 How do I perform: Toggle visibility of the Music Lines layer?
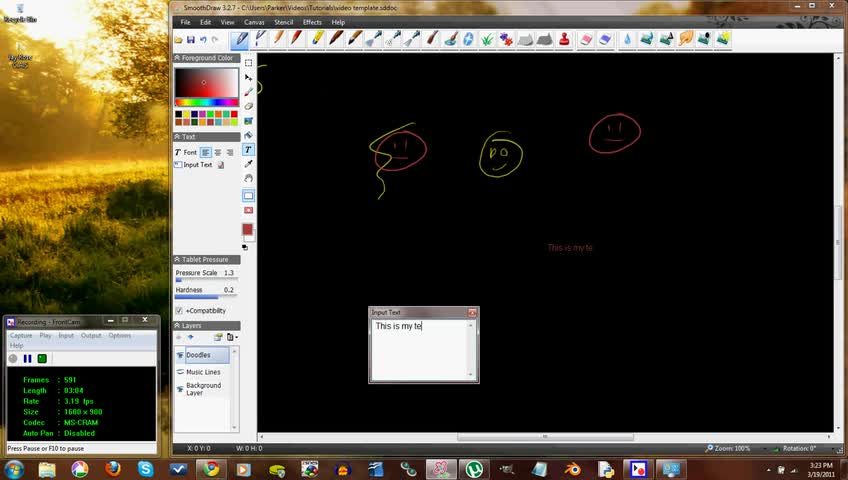point(180,372)
